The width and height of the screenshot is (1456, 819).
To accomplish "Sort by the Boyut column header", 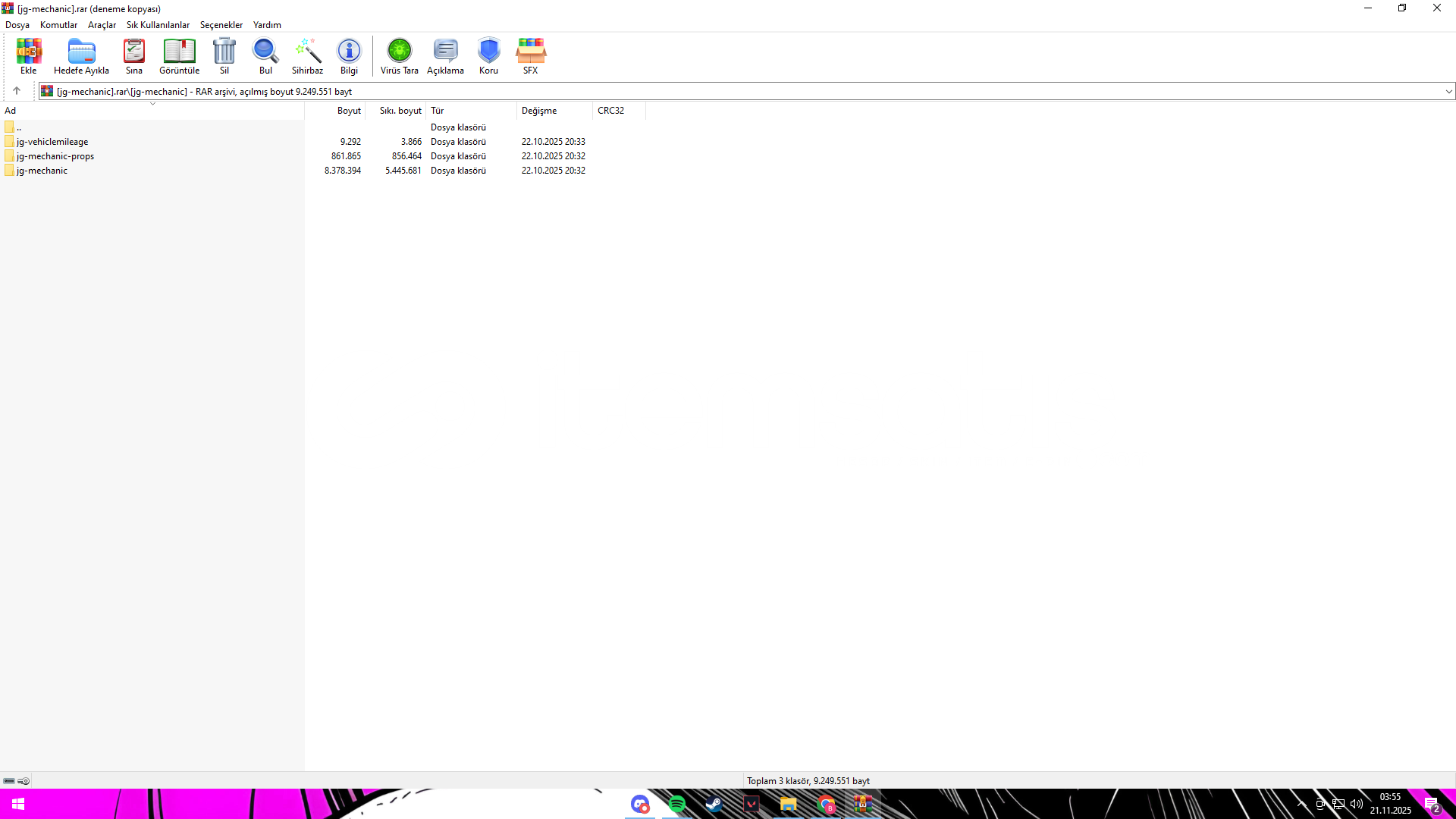I will 349,111.
